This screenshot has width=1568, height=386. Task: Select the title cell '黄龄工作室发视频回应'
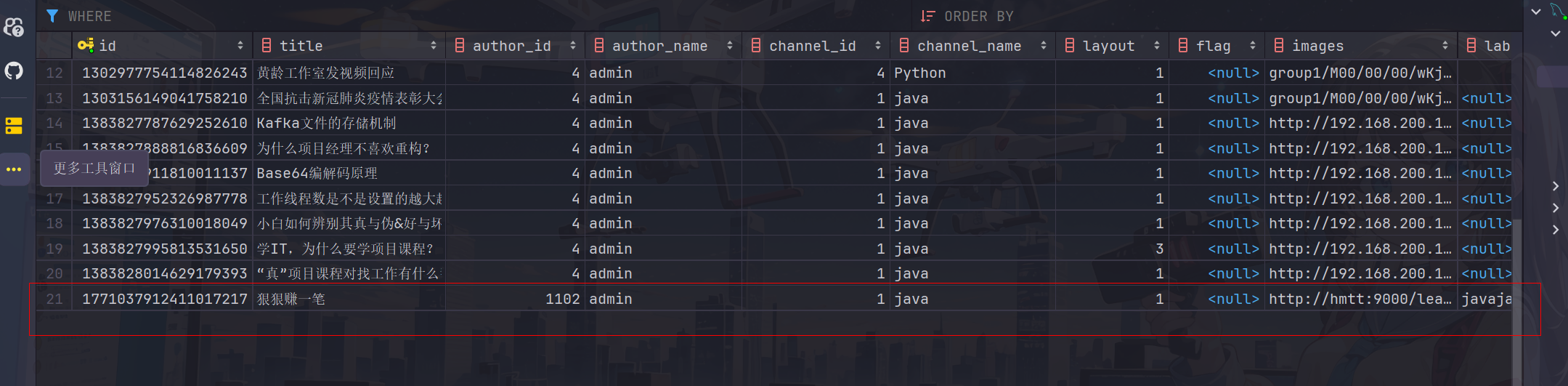coord(349,73)
